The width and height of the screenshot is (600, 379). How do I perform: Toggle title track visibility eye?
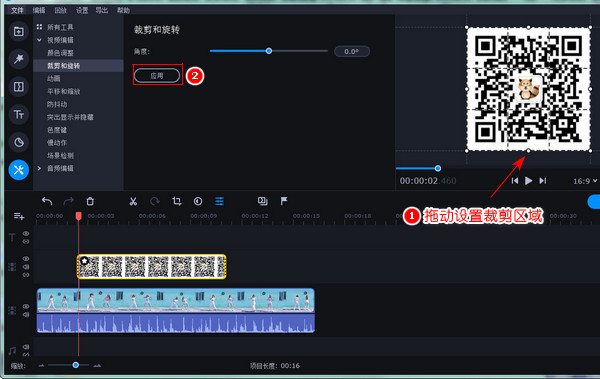coord(26,234)
